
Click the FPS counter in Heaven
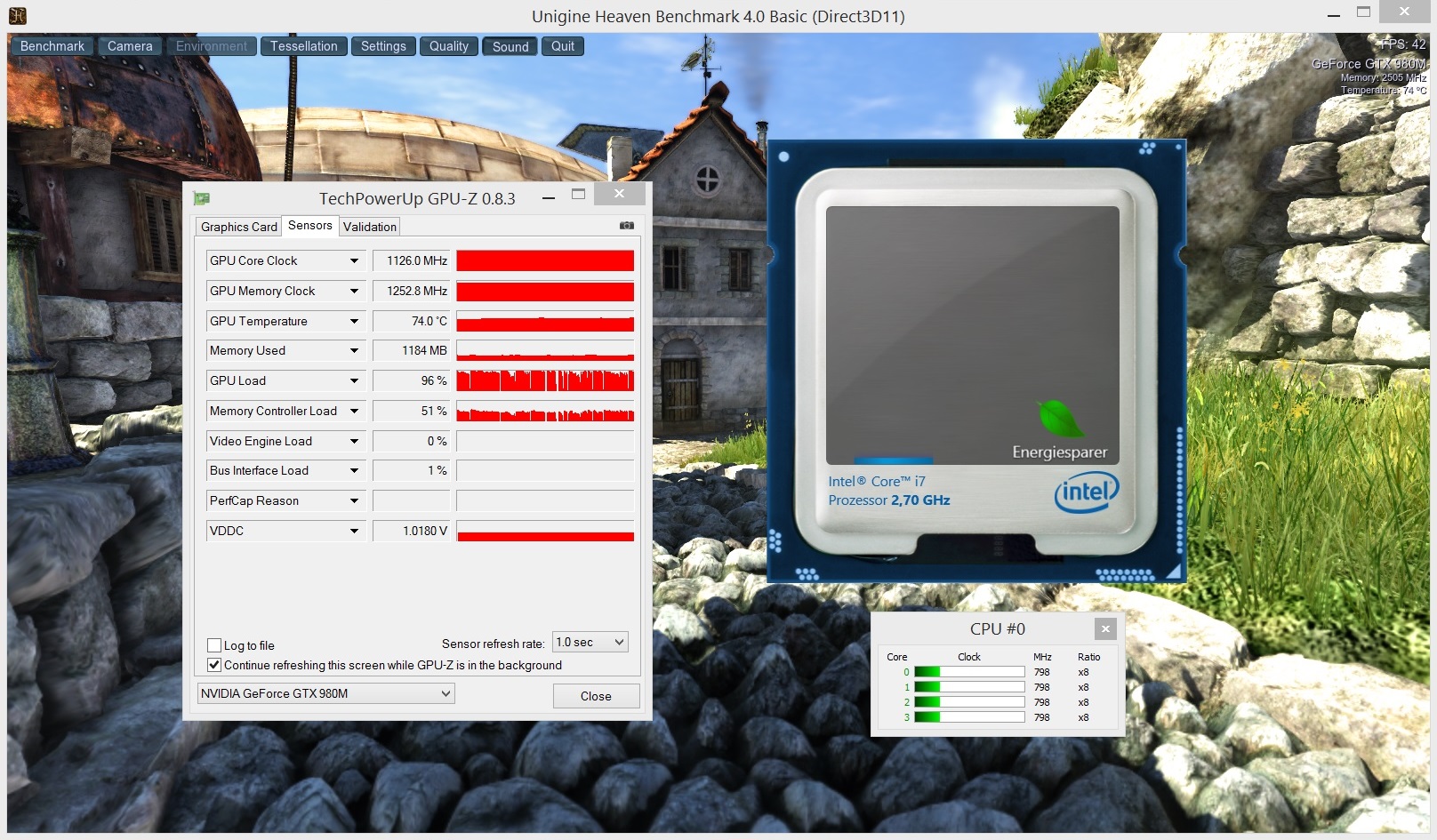(1404, 44)
